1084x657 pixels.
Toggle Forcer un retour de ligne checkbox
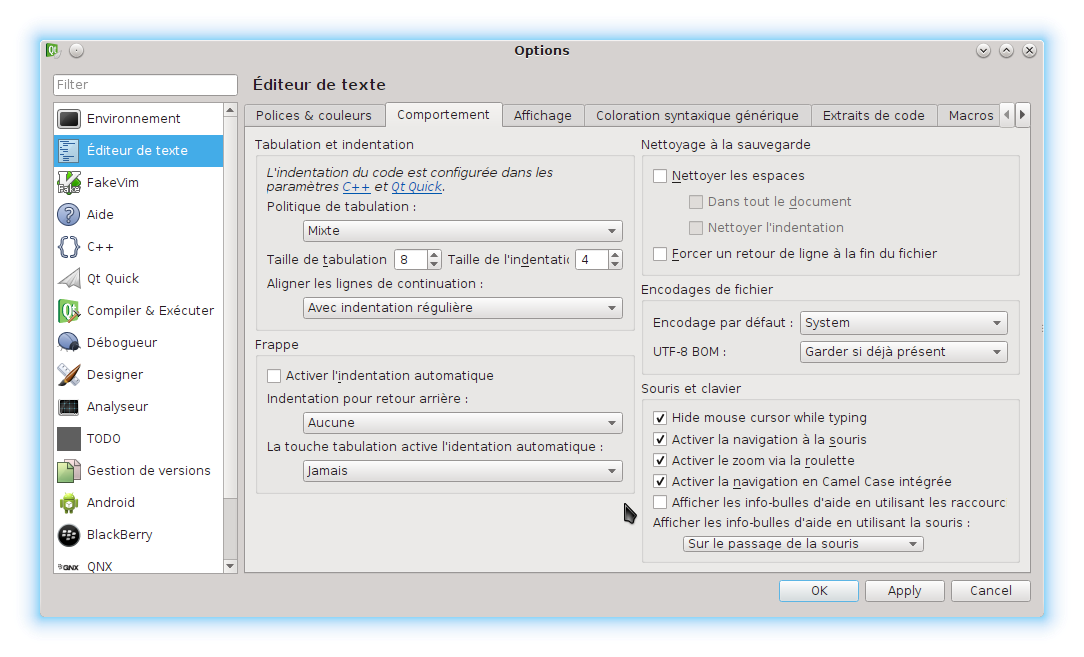(660, 254)
